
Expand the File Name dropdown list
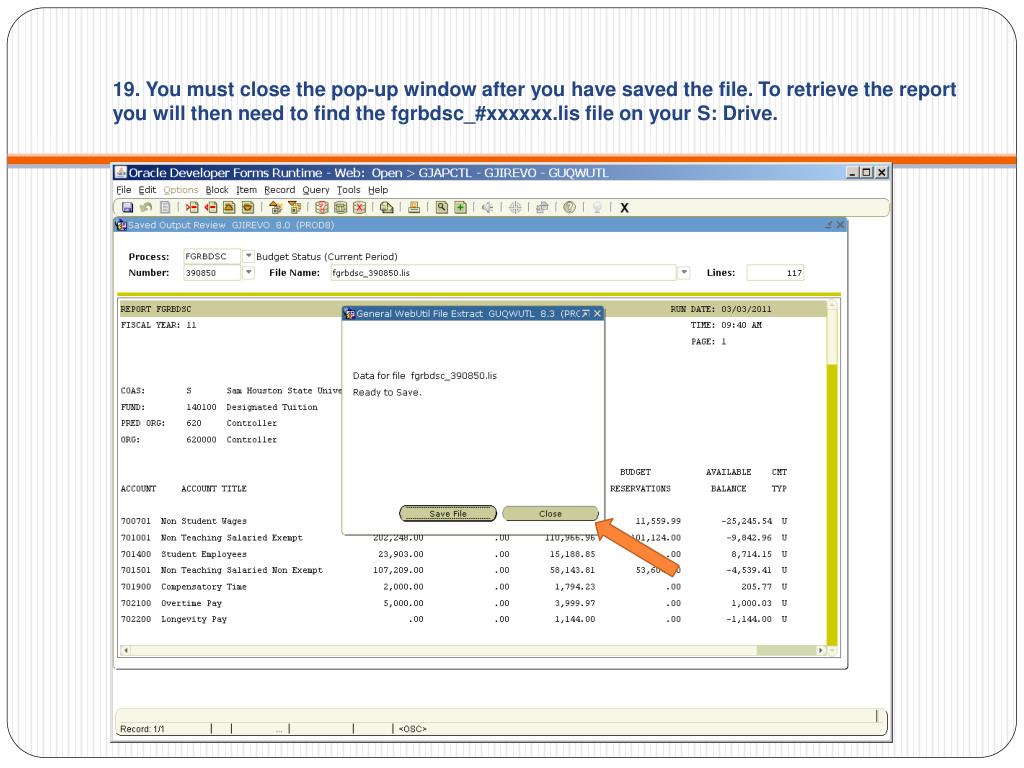(x=684, y=272)
